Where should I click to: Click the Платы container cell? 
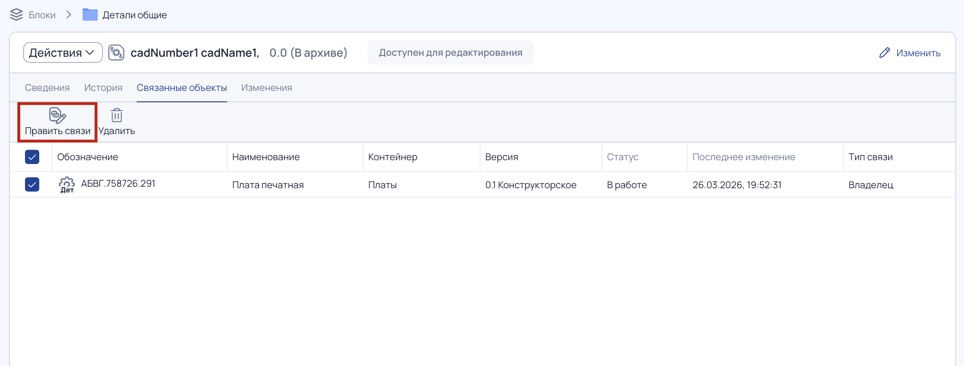(x=382, y=185)
